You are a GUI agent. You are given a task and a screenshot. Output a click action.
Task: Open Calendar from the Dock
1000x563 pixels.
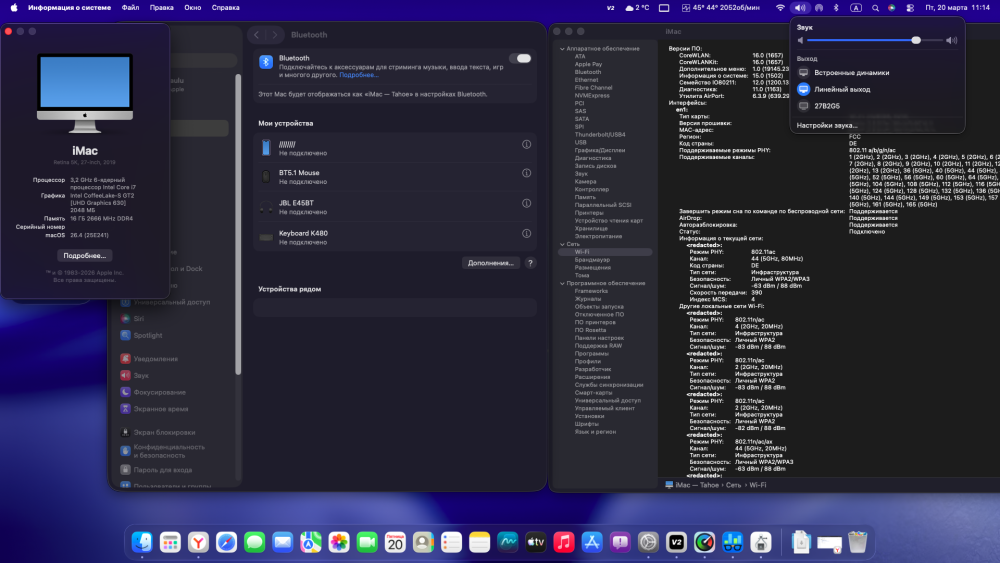395,542
